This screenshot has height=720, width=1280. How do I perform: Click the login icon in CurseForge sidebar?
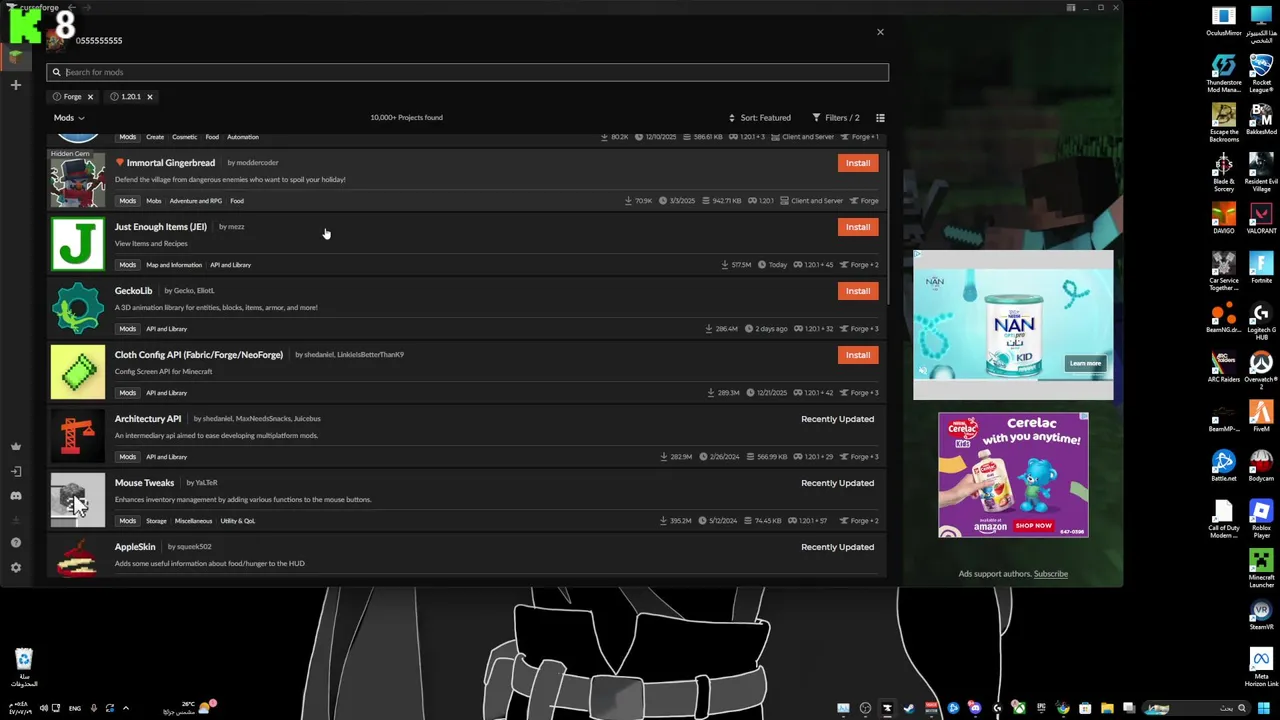[x=15, y=471]
